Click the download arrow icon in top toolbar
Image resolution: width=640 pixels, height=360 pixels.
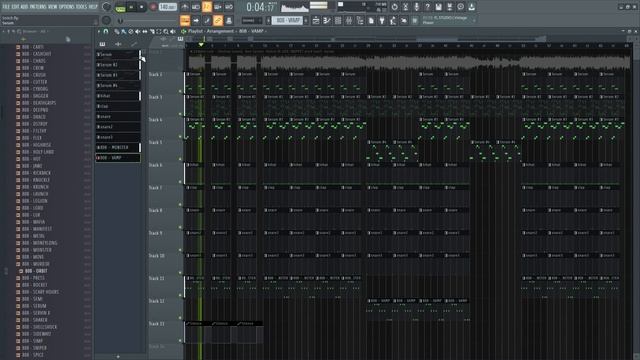point(471,7)
